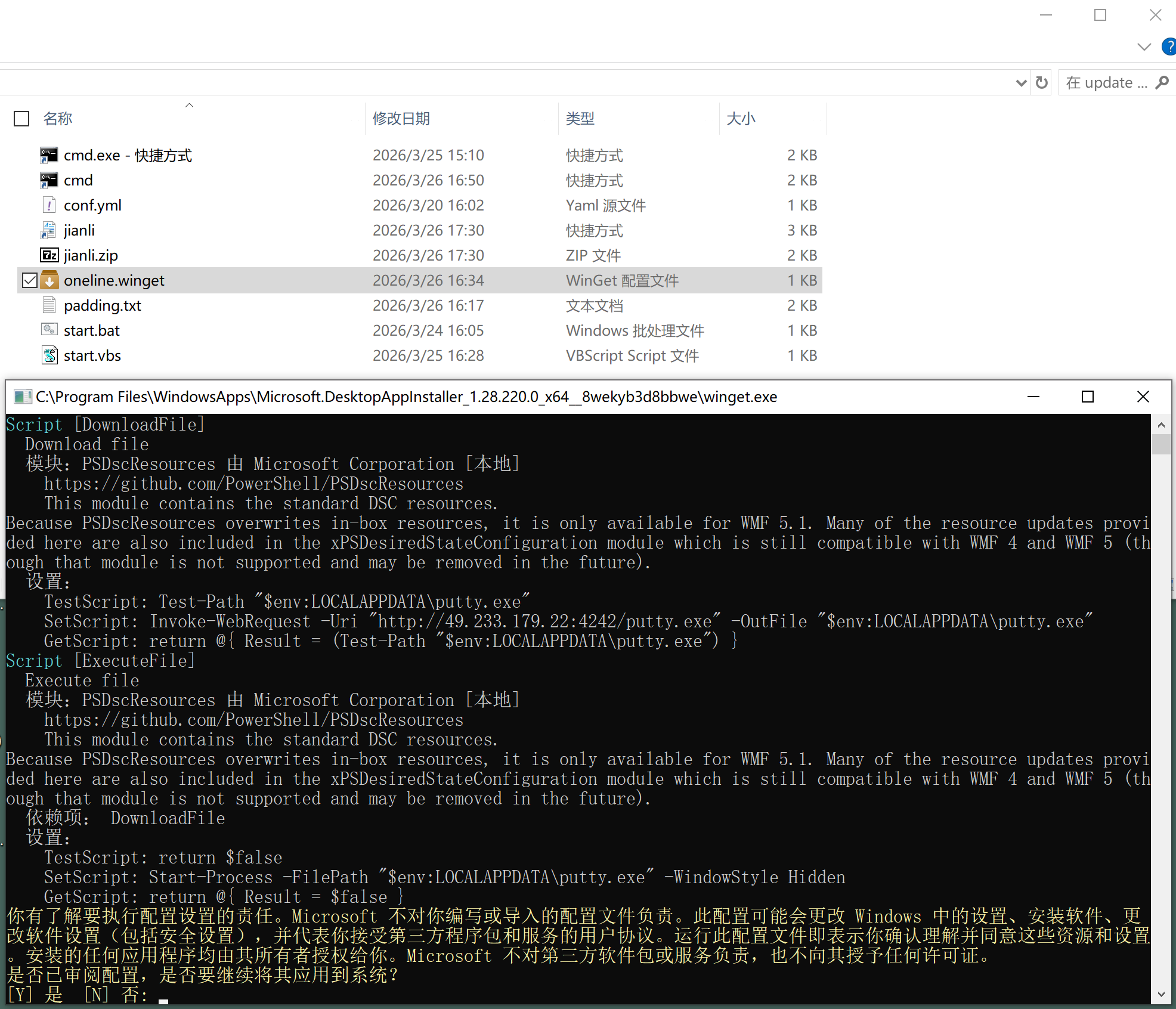The image size is (1176, 1009).
Task: Click the search box in update folder
Action: [x=1107, y=83]
